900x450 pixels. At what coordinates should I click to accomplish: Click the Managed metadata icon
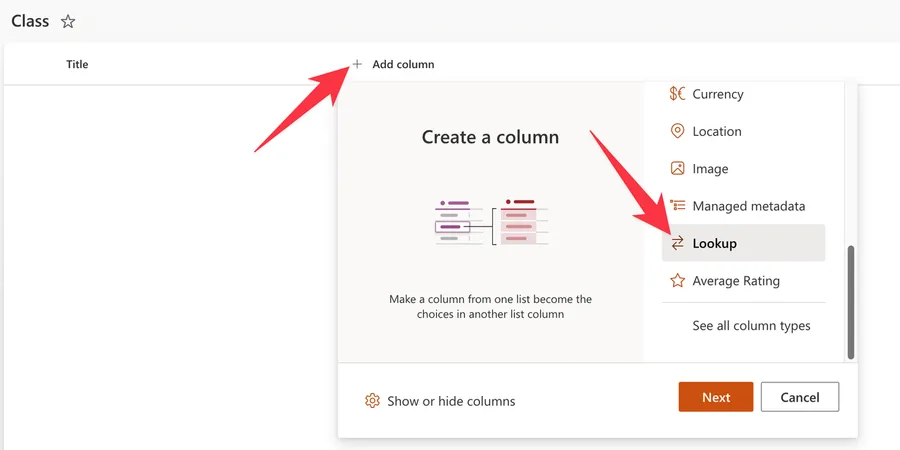(677, 206)
